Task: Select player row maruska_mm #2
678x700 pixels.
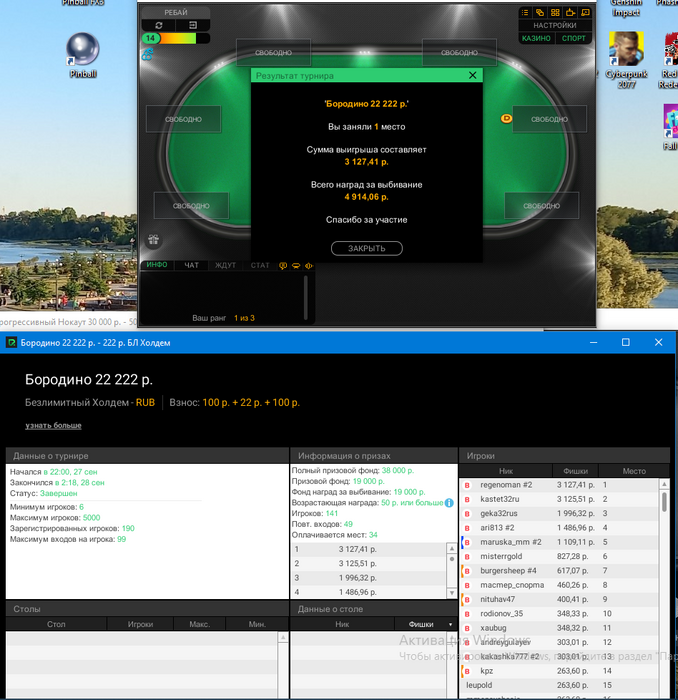Action: [x=559, y=542]
